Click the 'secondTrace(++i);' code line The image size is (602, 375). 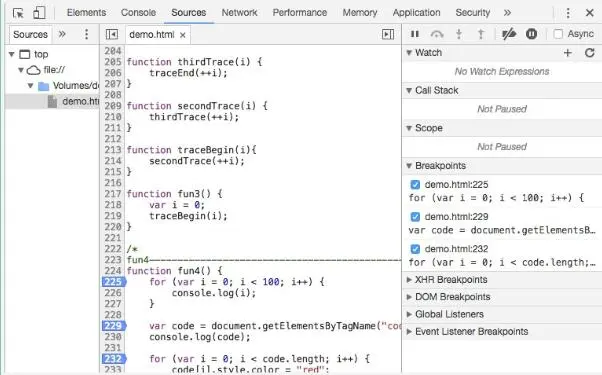pos(197,161)
